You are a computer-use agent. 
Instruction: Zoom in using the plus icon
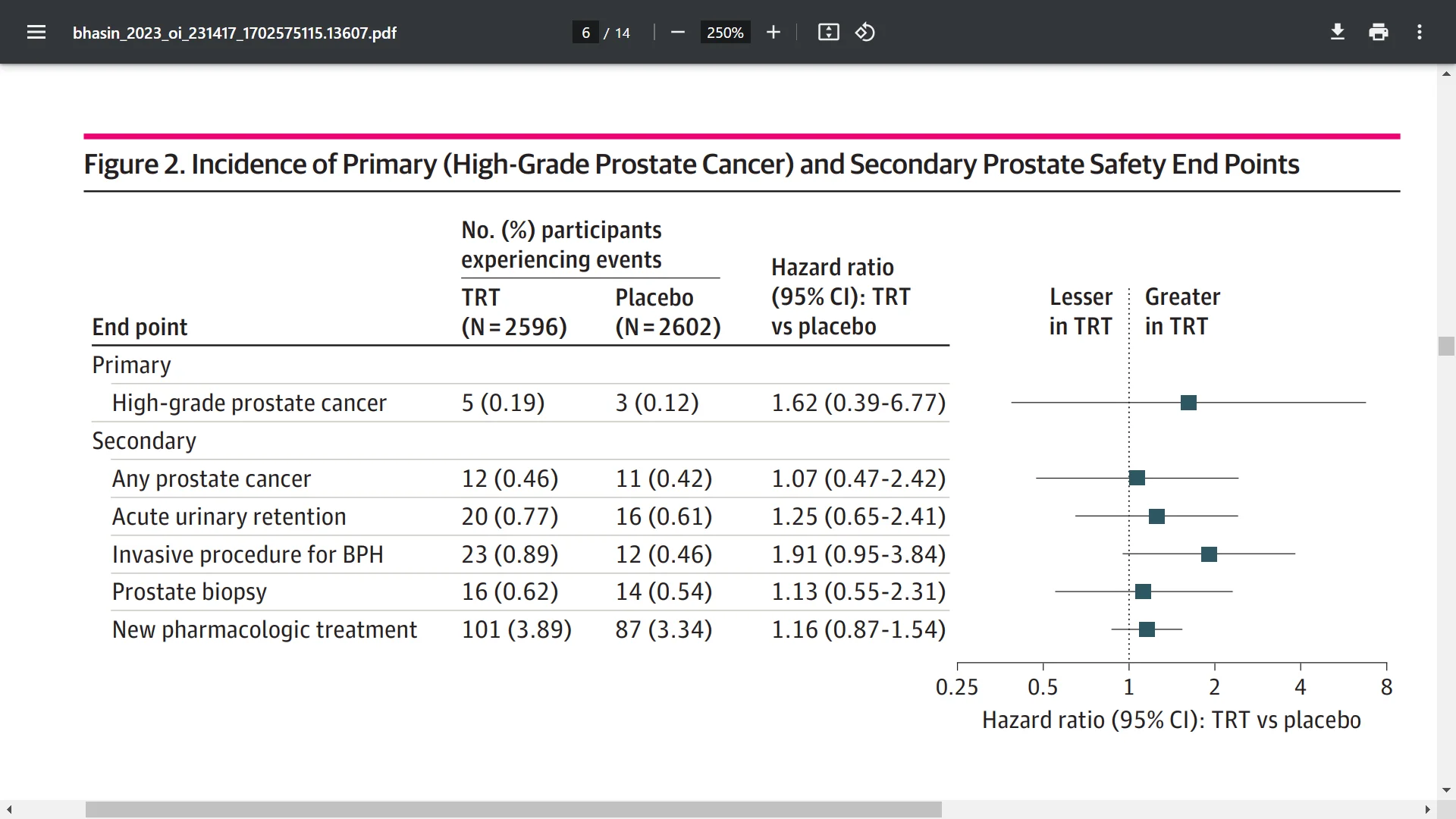[773, 32]
